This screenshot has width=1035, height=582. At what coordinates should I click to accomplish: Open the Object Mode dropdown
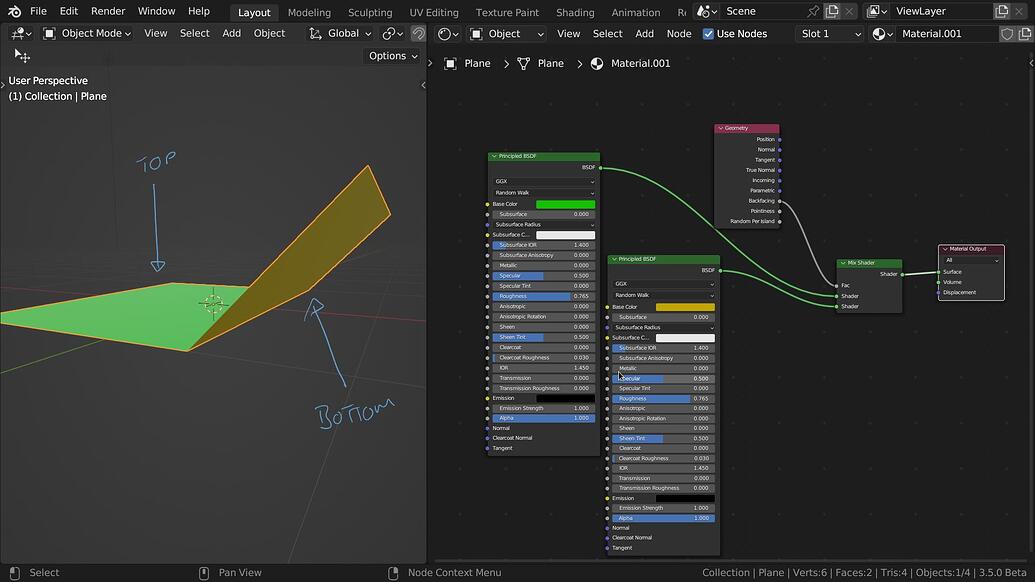point(87,33)
